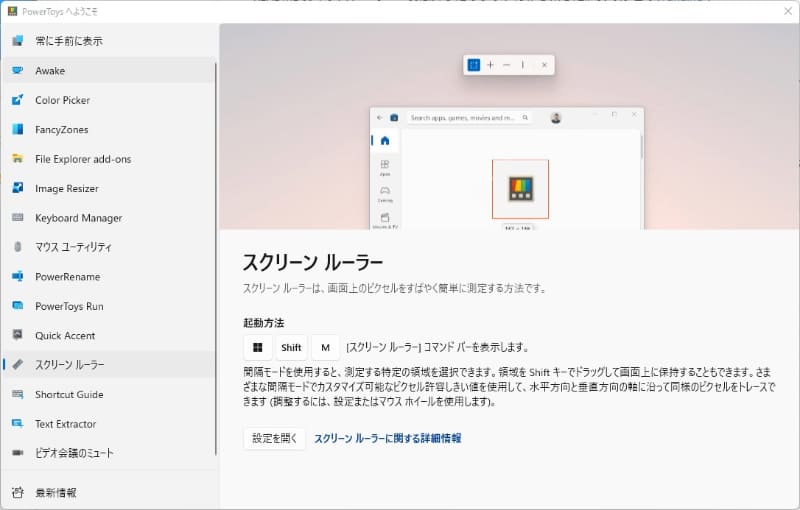The width and height of the screenshot is (800, 510).
Task: Click the mouse utilities (マウス ユーティリティ) icon
Action: (17, 247)
